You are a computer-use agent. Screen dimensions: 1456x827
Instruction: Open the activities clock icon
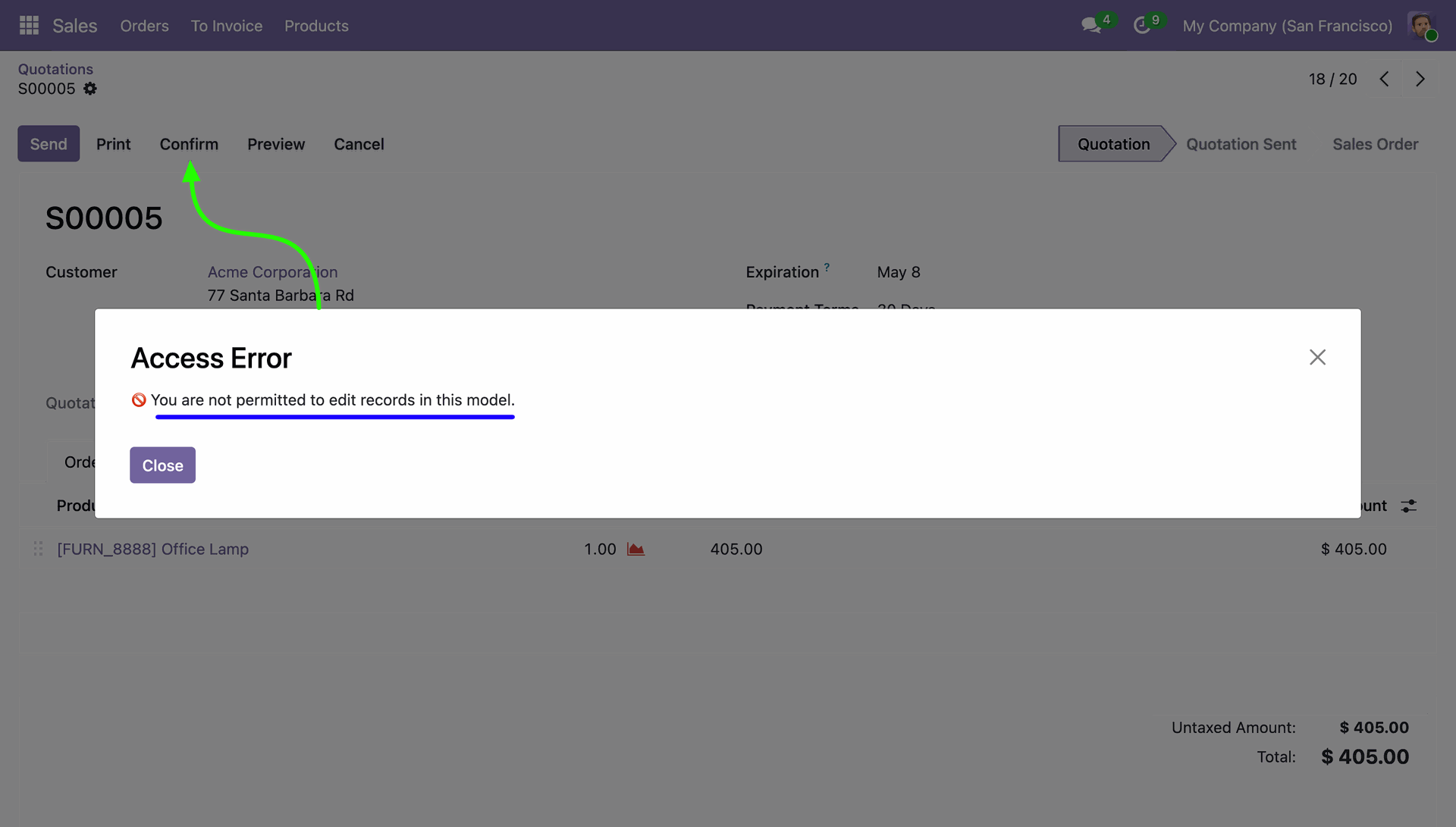(1142, 25)
